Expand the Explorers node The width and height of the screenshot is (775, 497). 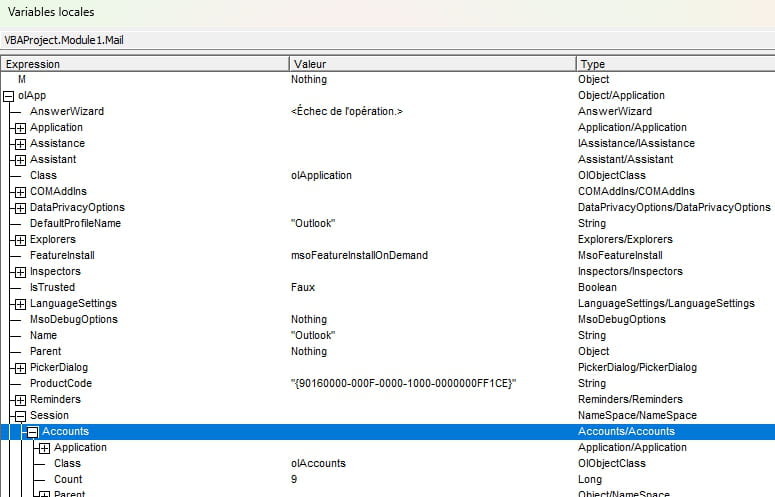[20, 240]
